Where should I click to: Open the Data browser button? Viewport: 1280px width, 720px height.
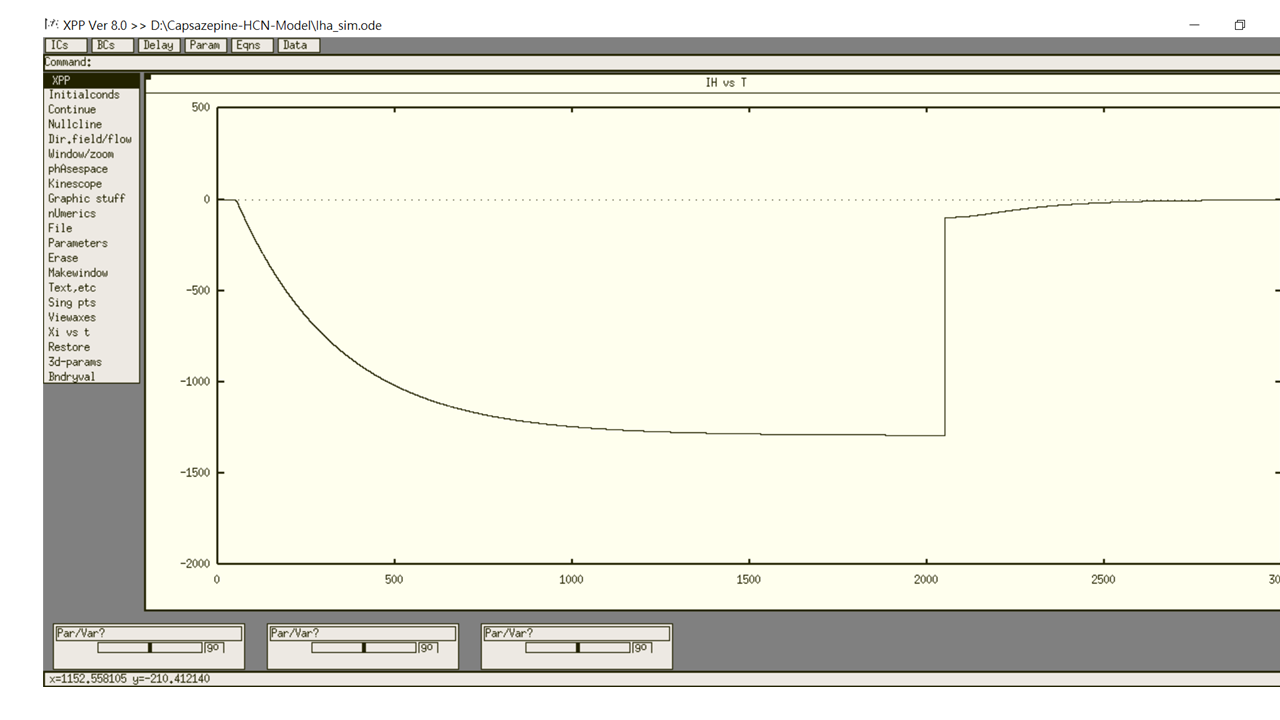(299, 45)
